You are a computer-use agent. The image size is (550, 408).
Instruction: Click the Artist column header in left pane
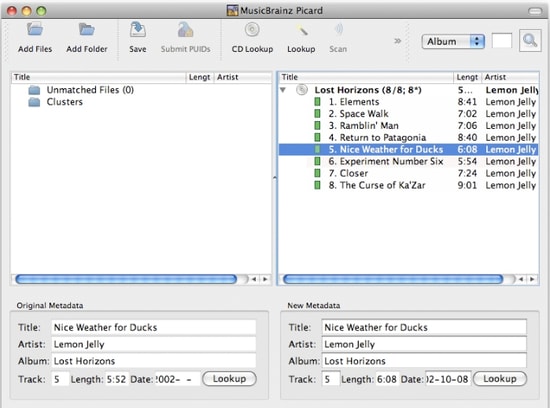click(x=243, y=77)
